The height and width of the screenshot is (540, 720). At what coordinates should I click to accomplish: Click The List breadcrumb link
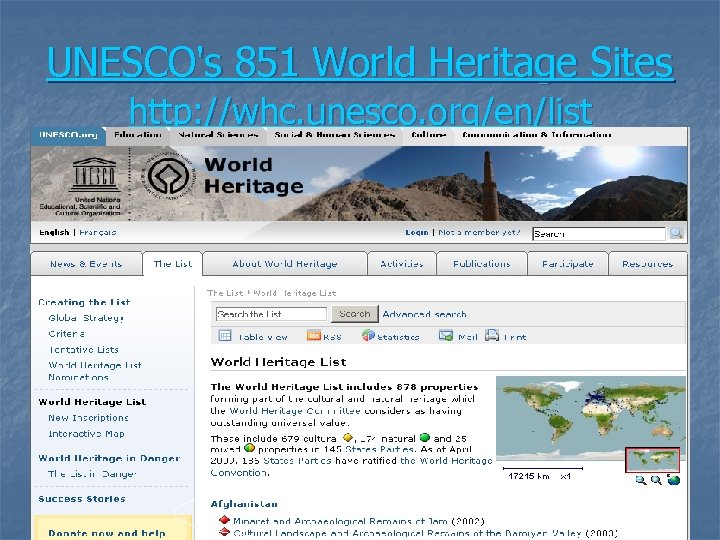tap(225, 293)
